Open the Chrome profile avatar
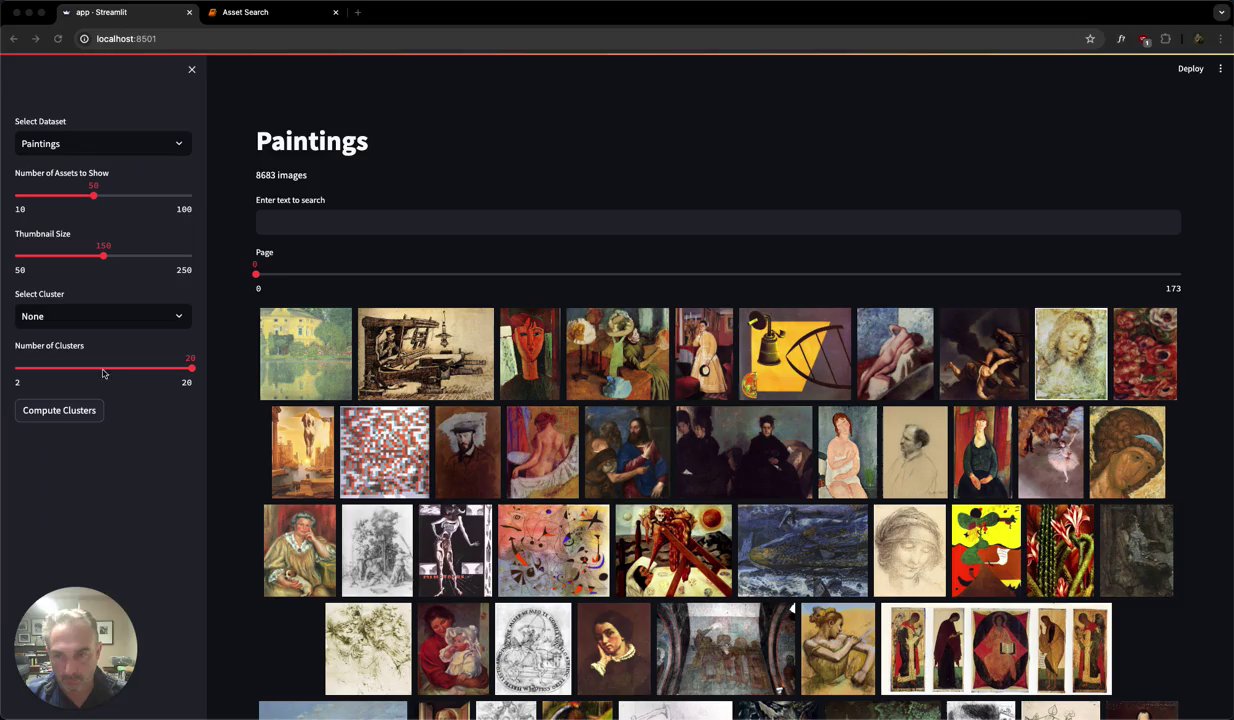The image size is (1234, 720). click(x=1198, y=39)
